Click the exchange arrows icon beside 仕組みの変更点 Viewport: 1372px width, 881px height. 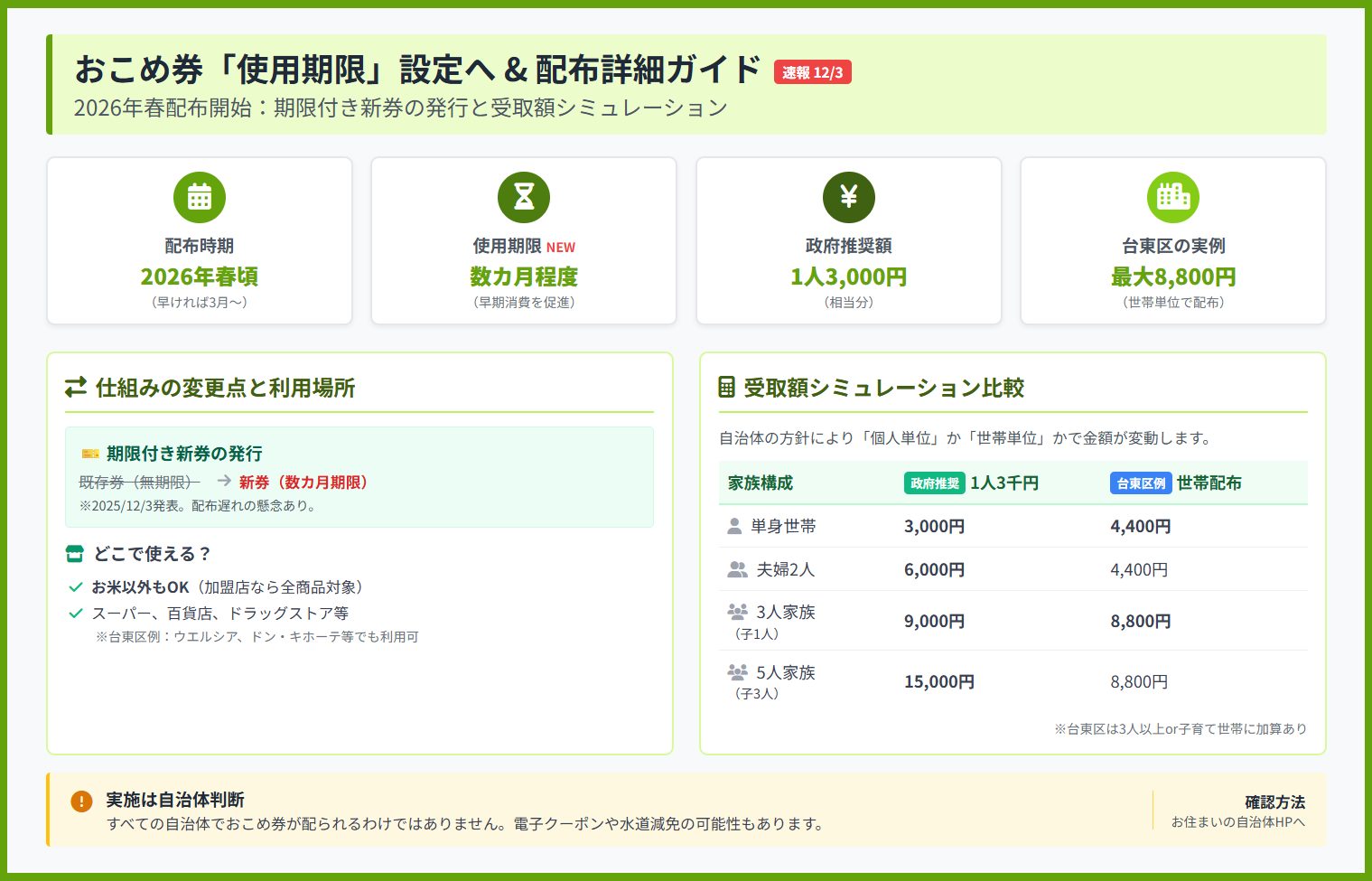pyautogui.click(x=76, y=388)
